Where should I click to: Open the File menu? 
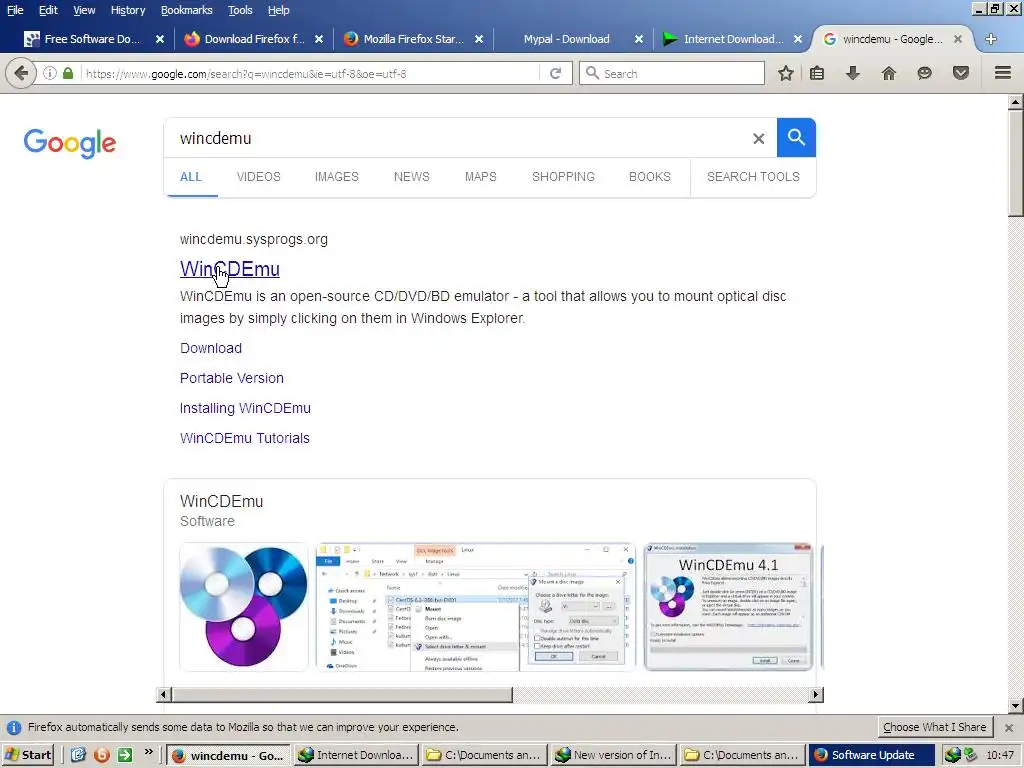point(15,10)
